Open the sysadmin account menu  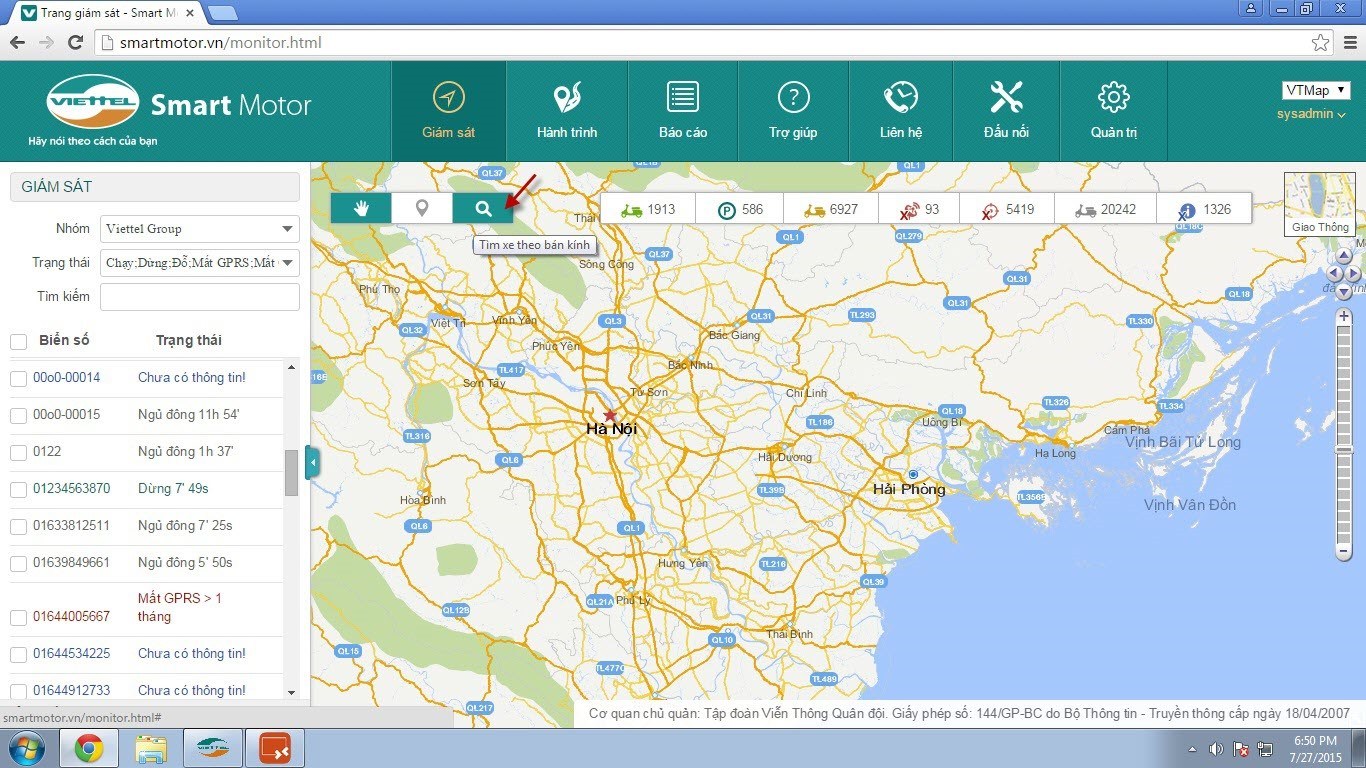click(1311, 114)
